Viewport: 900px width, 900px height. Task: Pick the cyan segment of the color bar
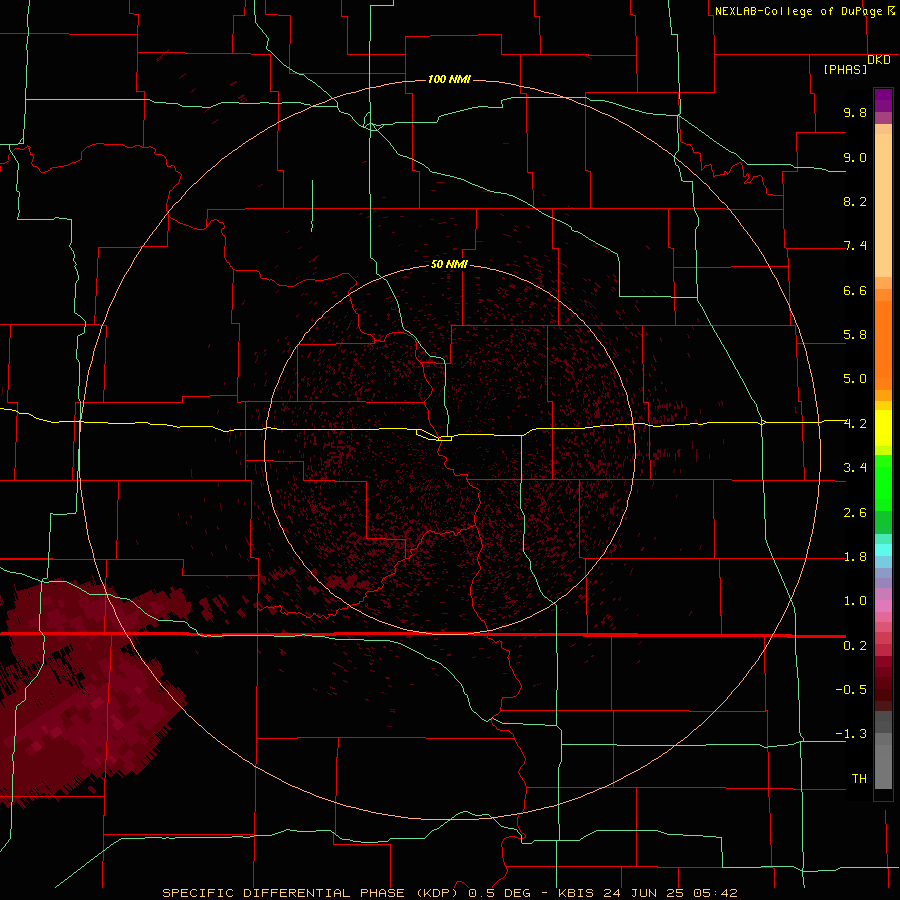point(883,549)
